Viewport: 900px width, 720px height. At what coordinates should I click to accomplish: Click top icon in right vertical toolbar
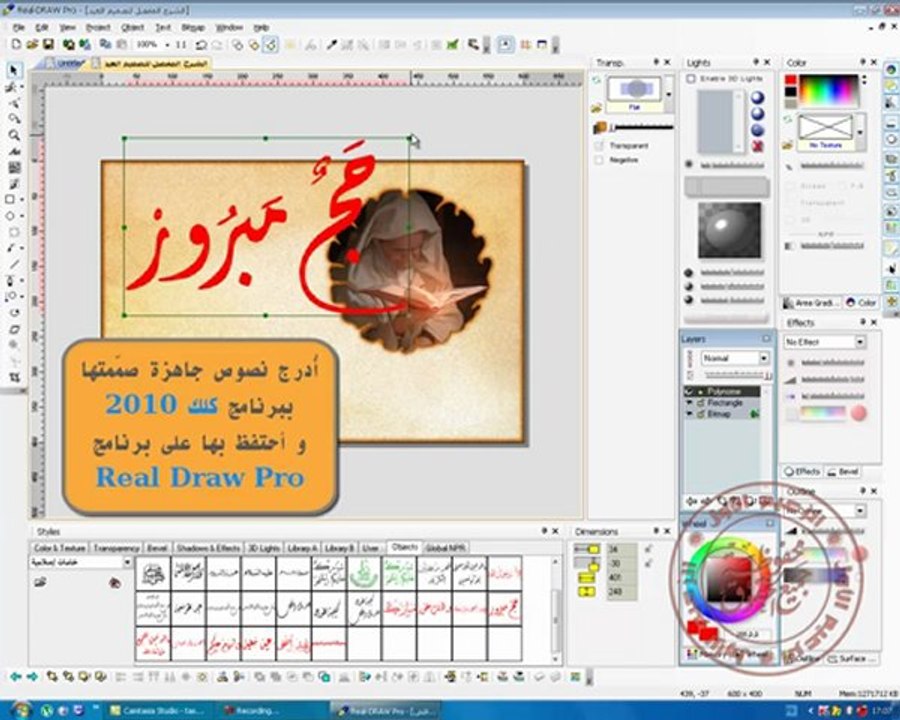click(x=891, y=69)
